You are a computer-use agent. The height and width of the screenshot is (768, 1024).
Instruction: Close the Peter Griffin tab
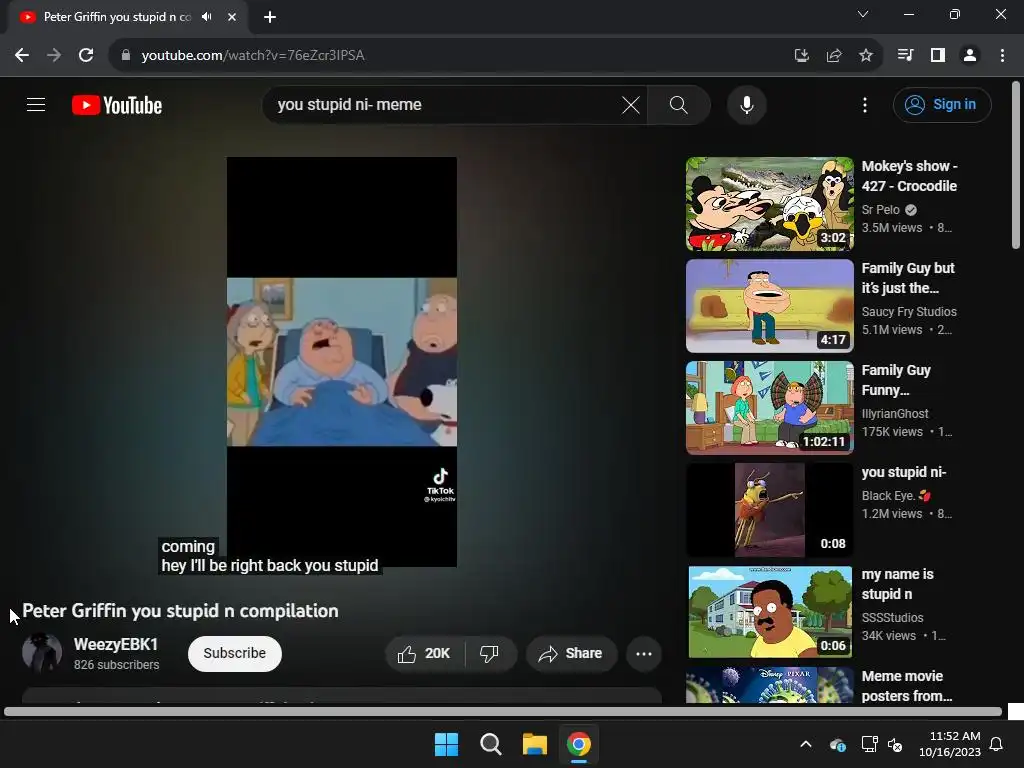[x=232, y=17]
